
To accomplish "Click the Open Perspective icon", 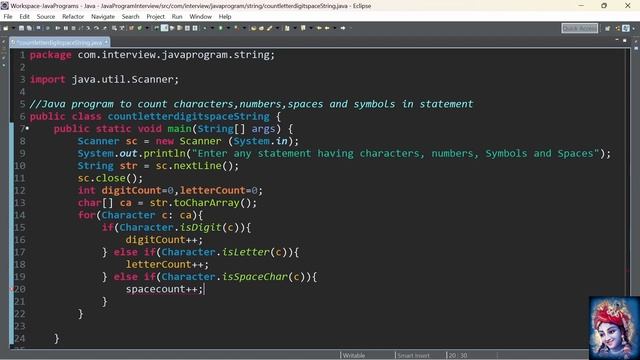I will (608, 28).
